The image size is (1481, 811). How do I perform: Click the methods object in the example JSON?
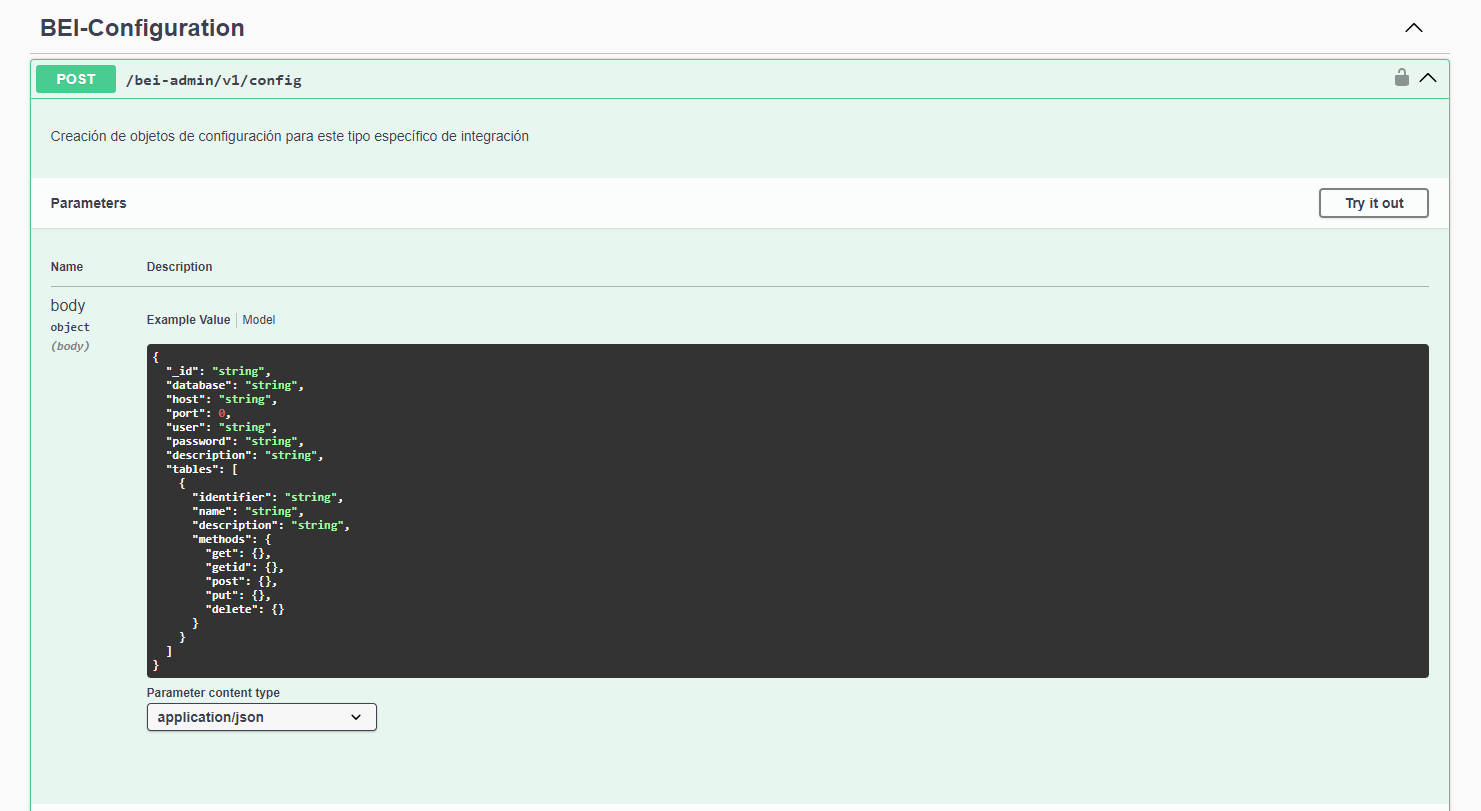tap(222, 538)
